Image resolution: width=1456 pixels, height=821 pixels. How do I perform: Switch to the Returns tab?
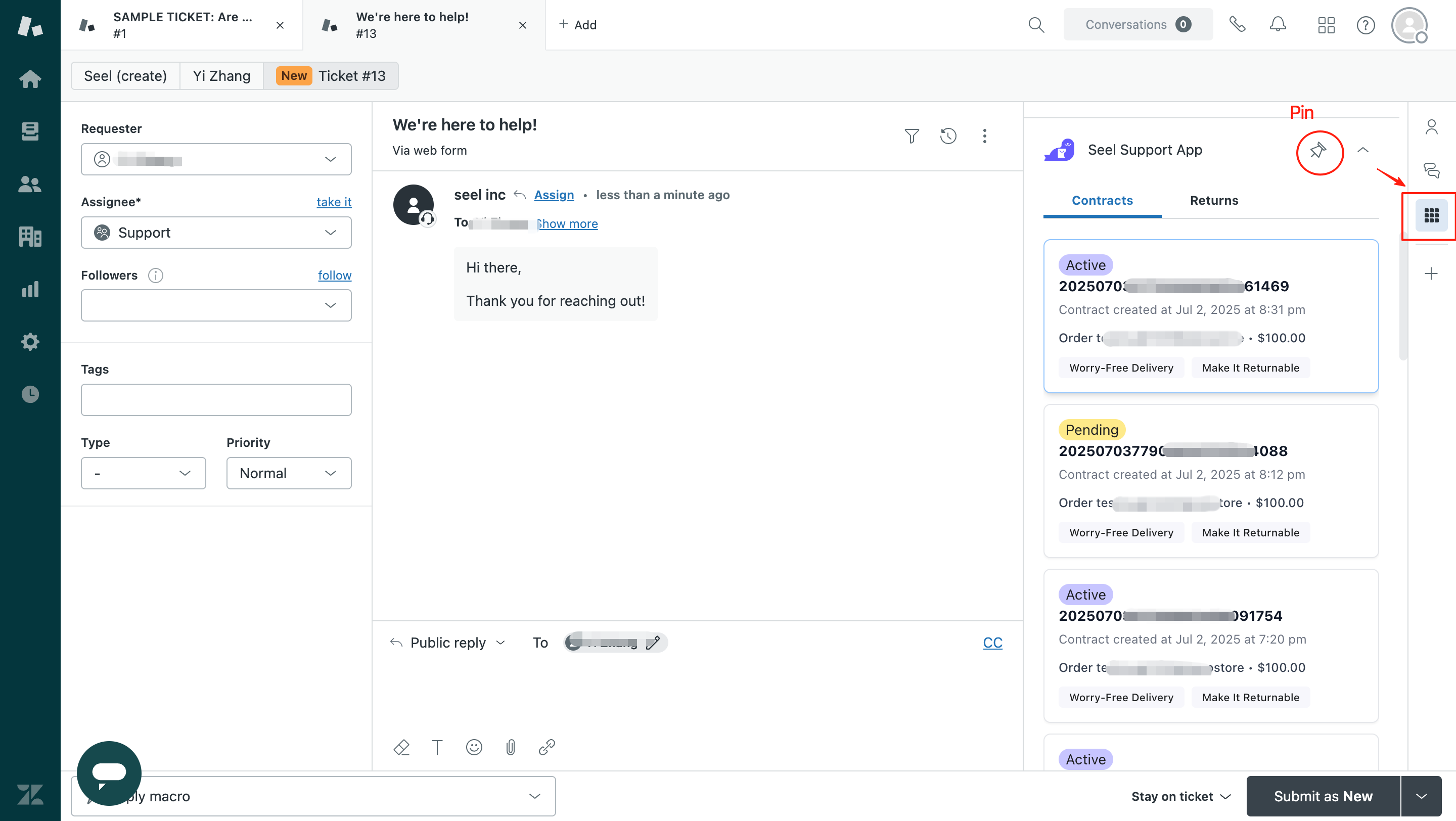(x=1213, y=201)
